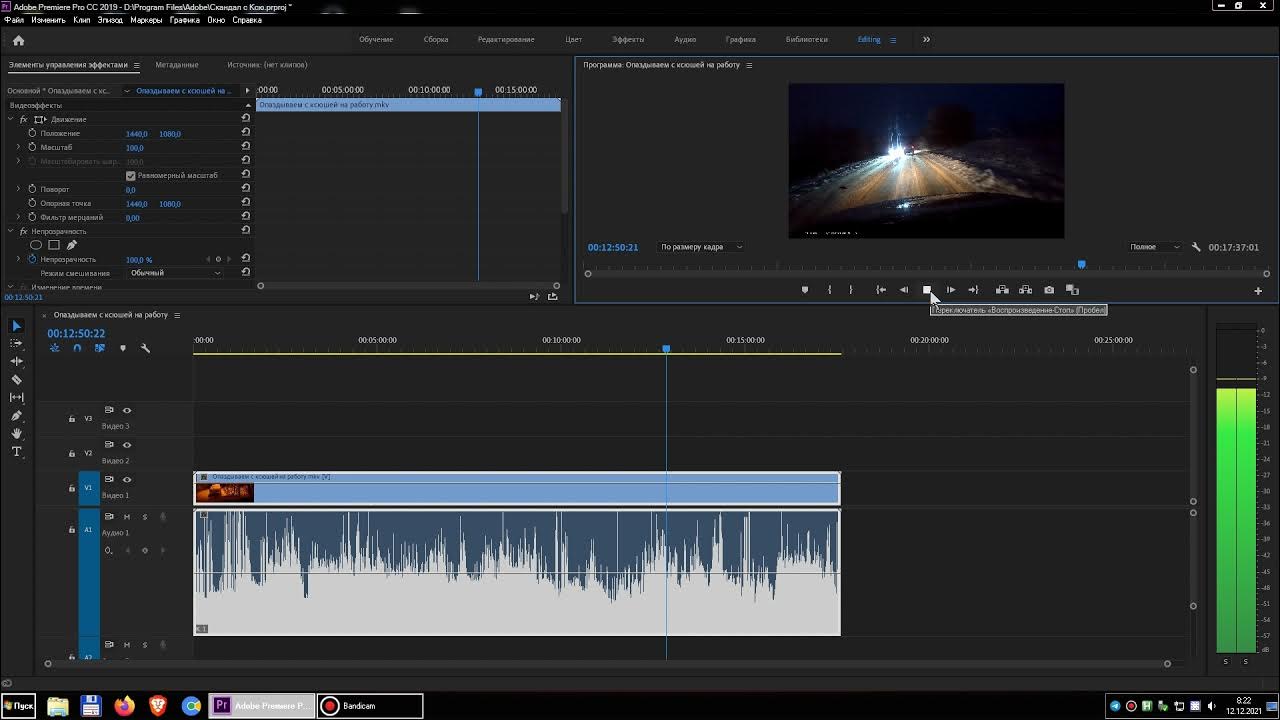Toggle visibility of track Видео 2

pyautogui.click(x=127, y=445)
